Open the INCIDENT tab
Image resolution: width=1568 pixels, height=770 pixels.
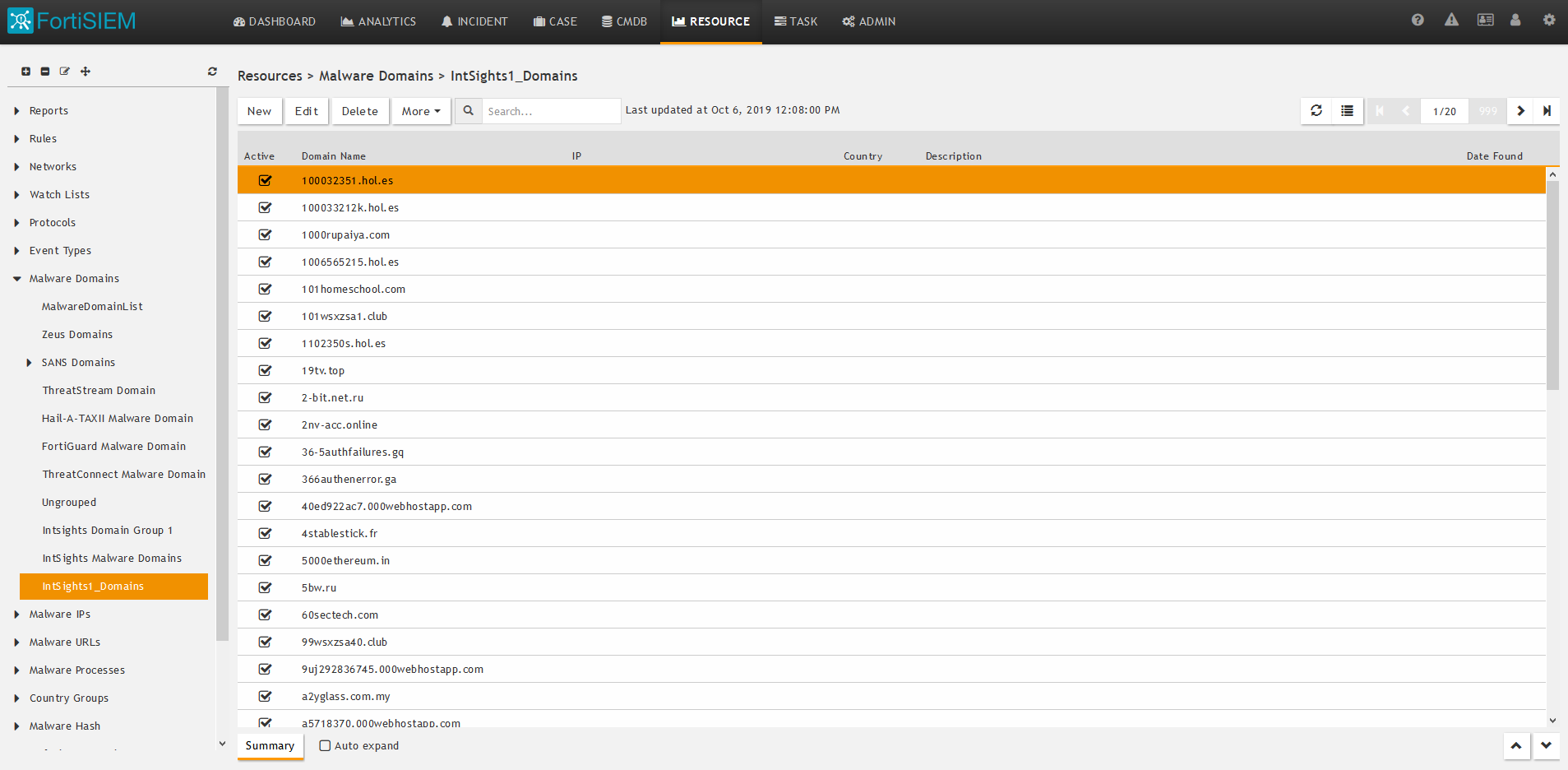[x=474, y=21]
